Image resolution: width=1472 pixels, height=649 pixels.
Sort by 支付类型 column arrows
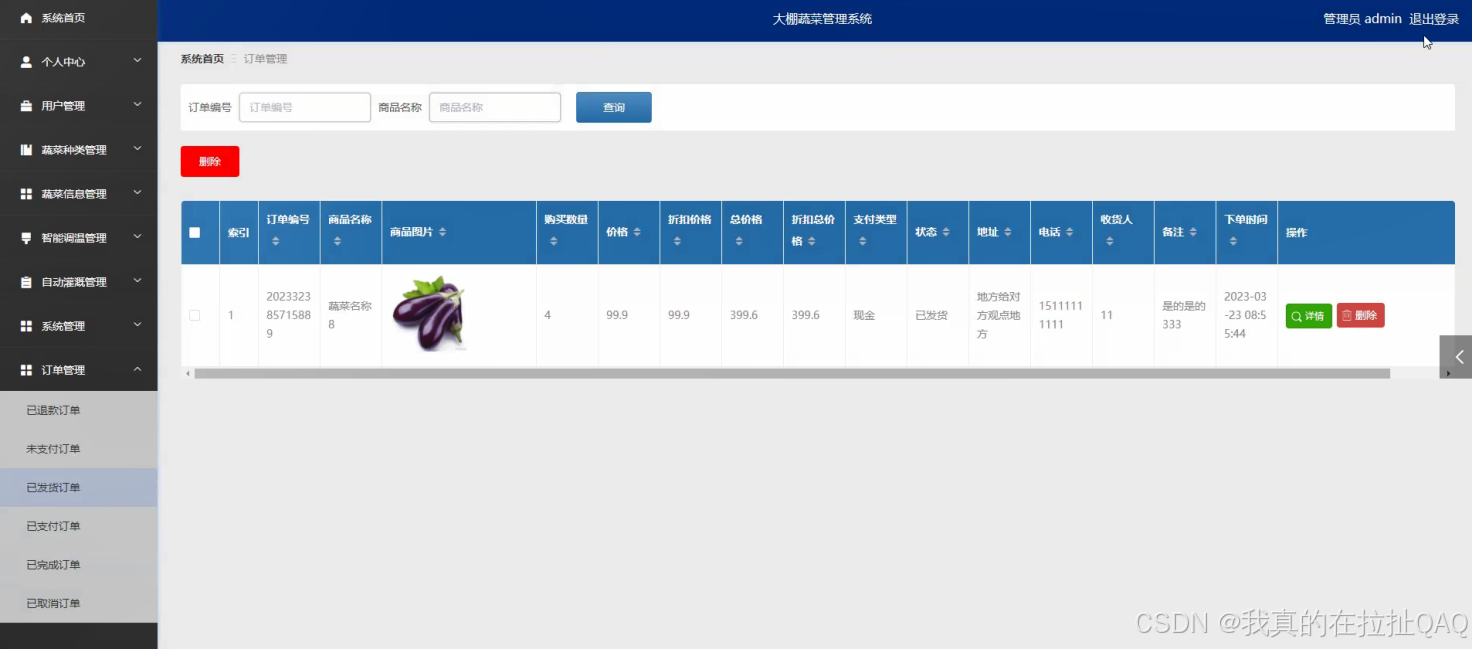coord(862,241)
